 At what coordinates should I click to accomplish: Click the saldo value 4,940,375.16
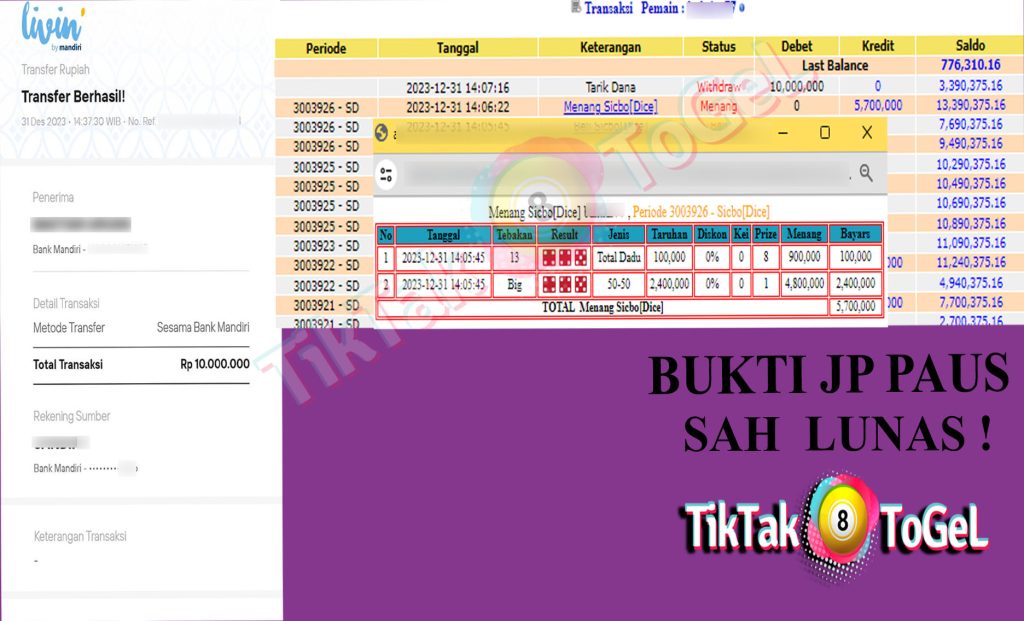point(970,283)
